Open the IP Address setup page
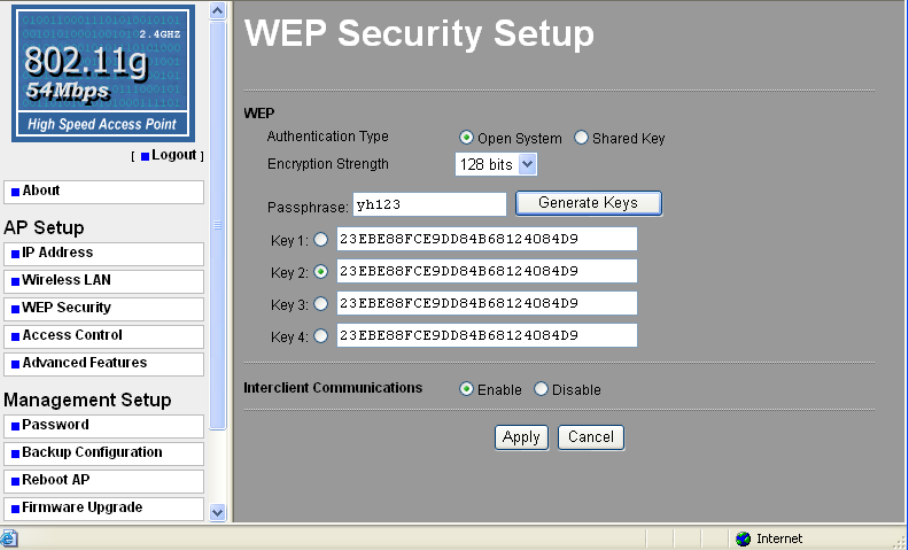The height and width of the screenshot is (550, 908). [104, 254]
